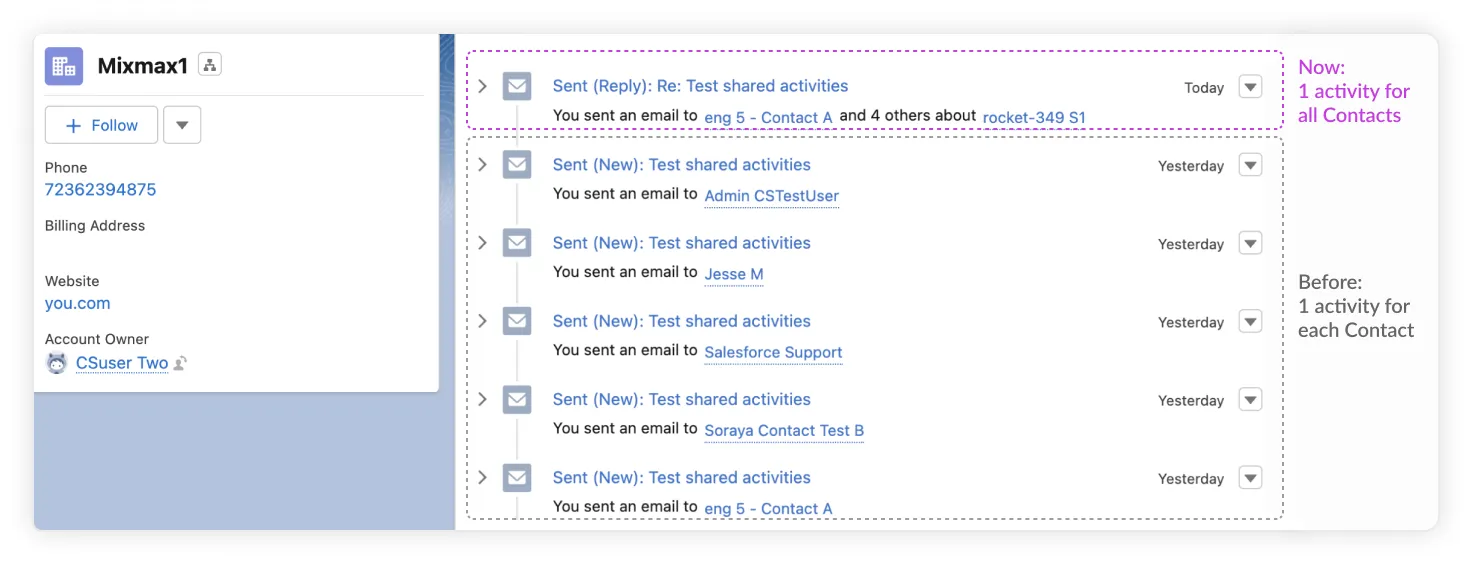Open actions dropdown for Soraya Contact activity
The width and height of the screenshot is (1472, 564).
[x=1250, y=400]
